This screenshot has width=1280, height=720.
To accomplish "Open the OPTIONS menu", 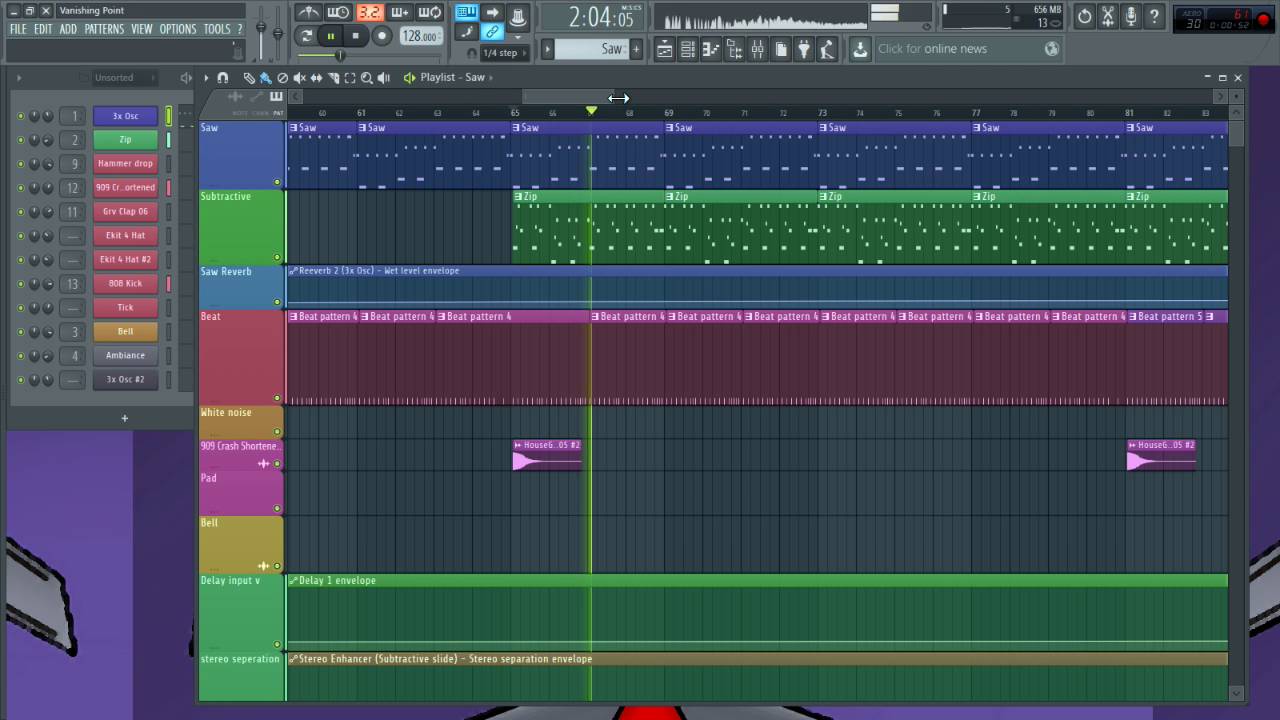I will (x=178, y=29).
